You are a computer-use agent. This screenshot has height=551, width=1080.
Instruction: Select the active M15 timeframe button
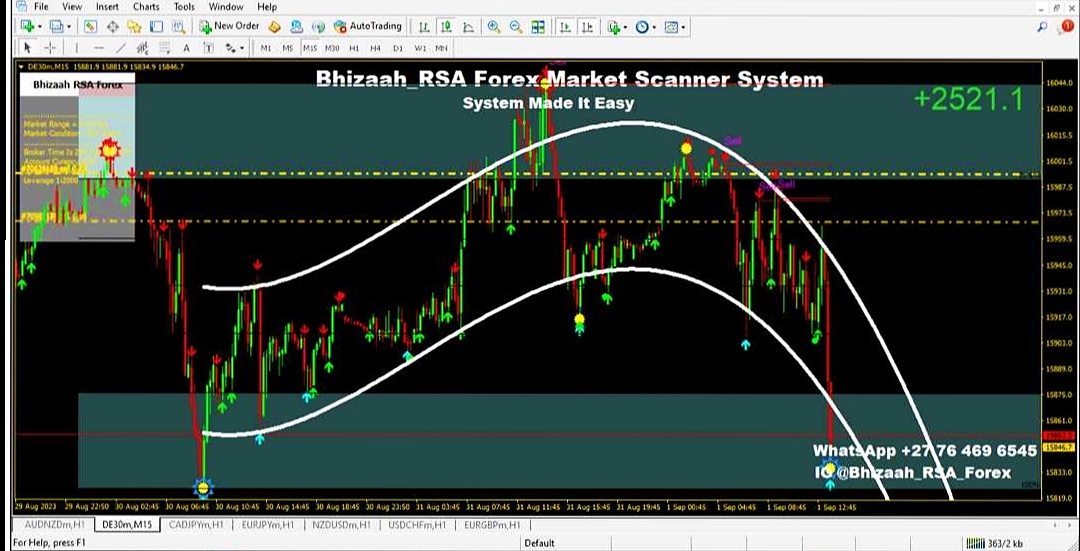tap(310, 48)
